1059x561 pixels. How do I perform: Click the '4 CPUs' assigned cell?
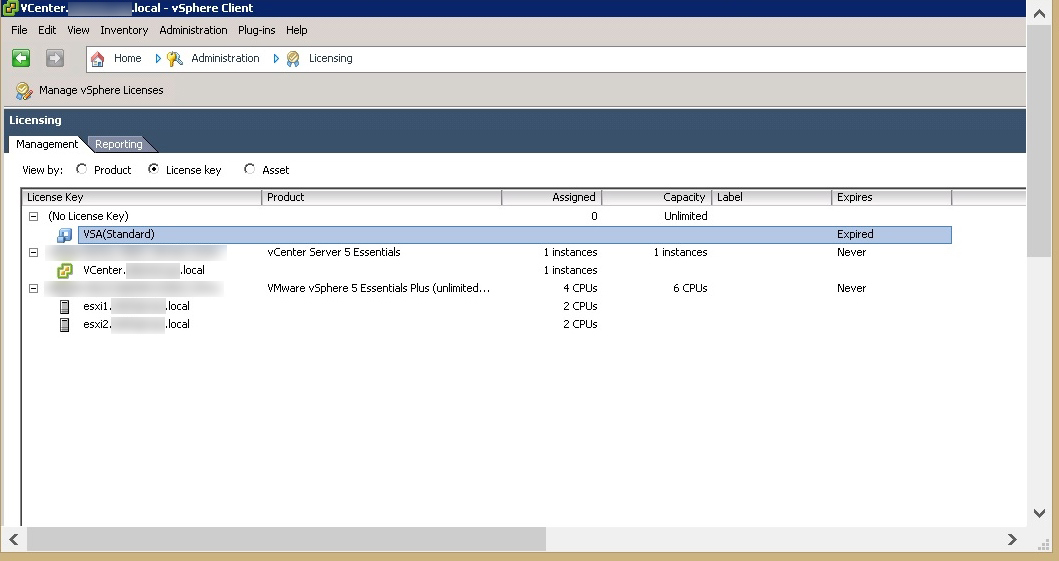click(580, 288)
